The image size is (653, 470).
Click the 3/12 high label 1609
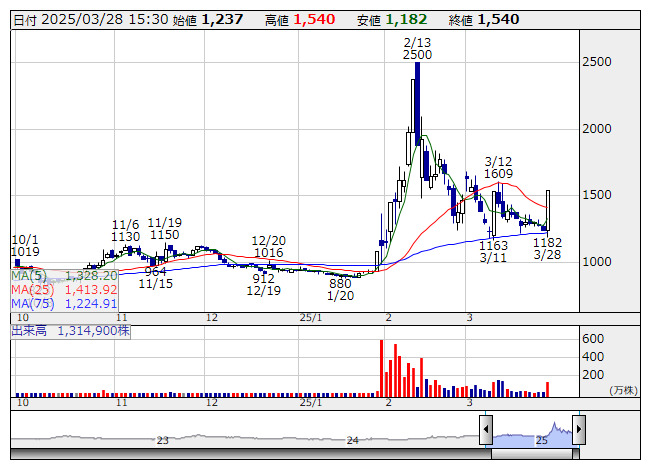coord(499,167)
